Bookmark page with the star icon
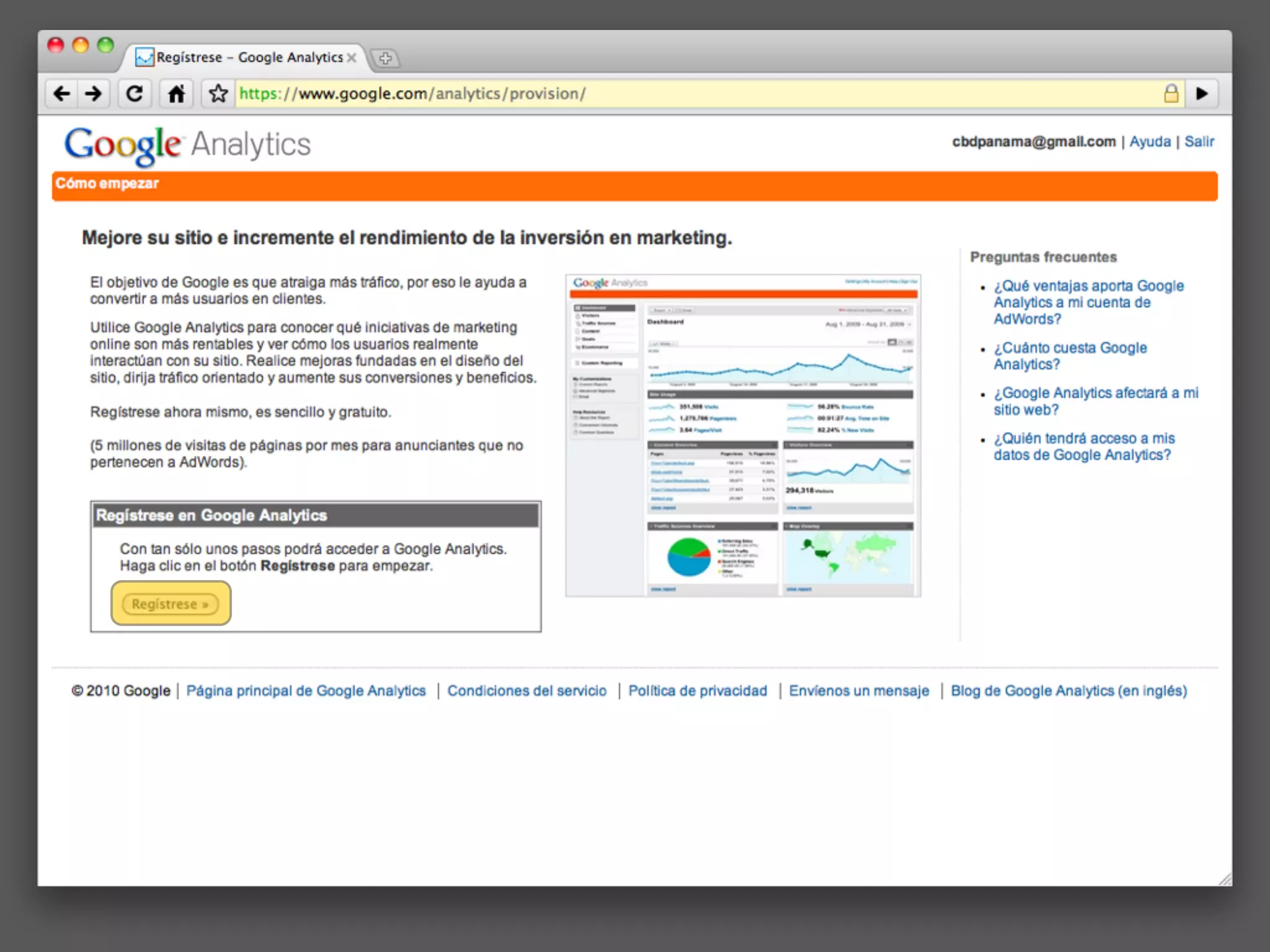 coord(218,94)
